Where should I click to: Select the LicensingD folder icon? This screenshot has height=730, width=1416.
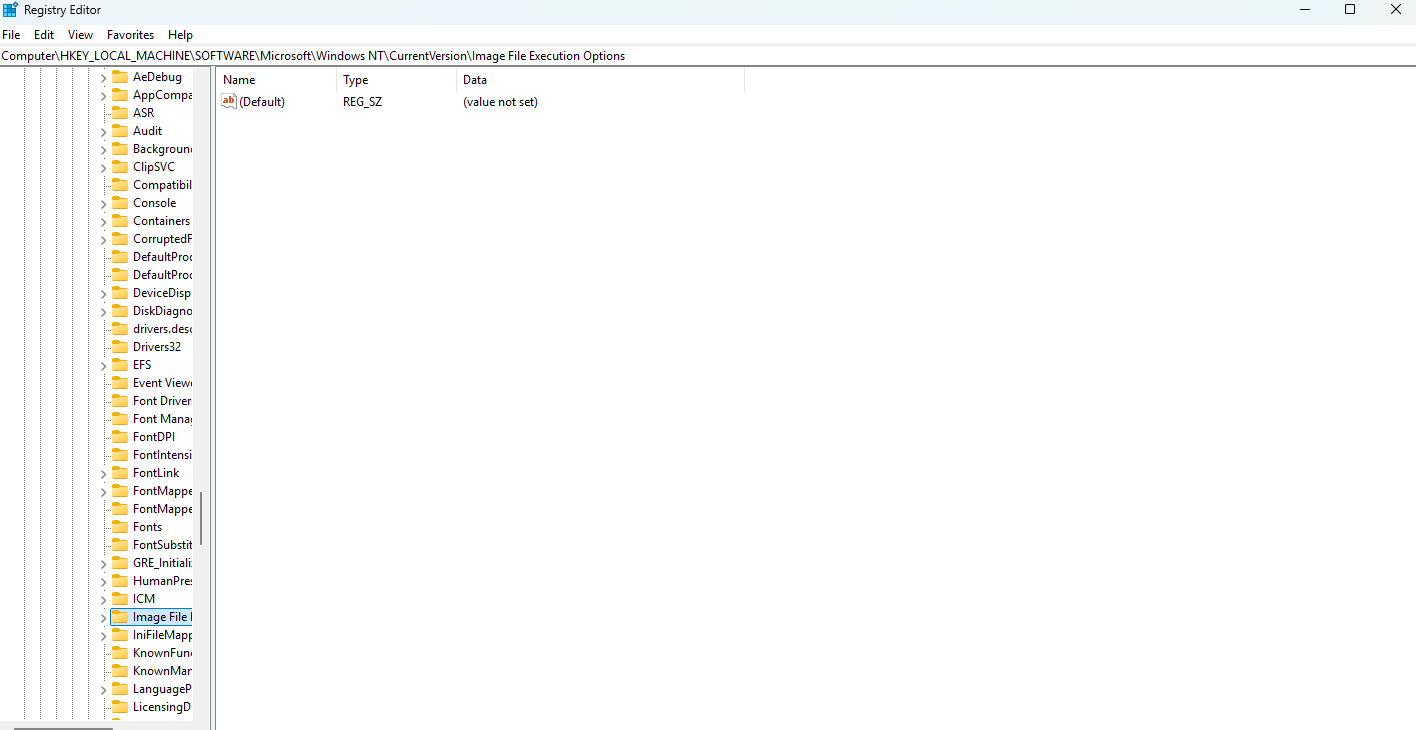click(x=120, y=707)
